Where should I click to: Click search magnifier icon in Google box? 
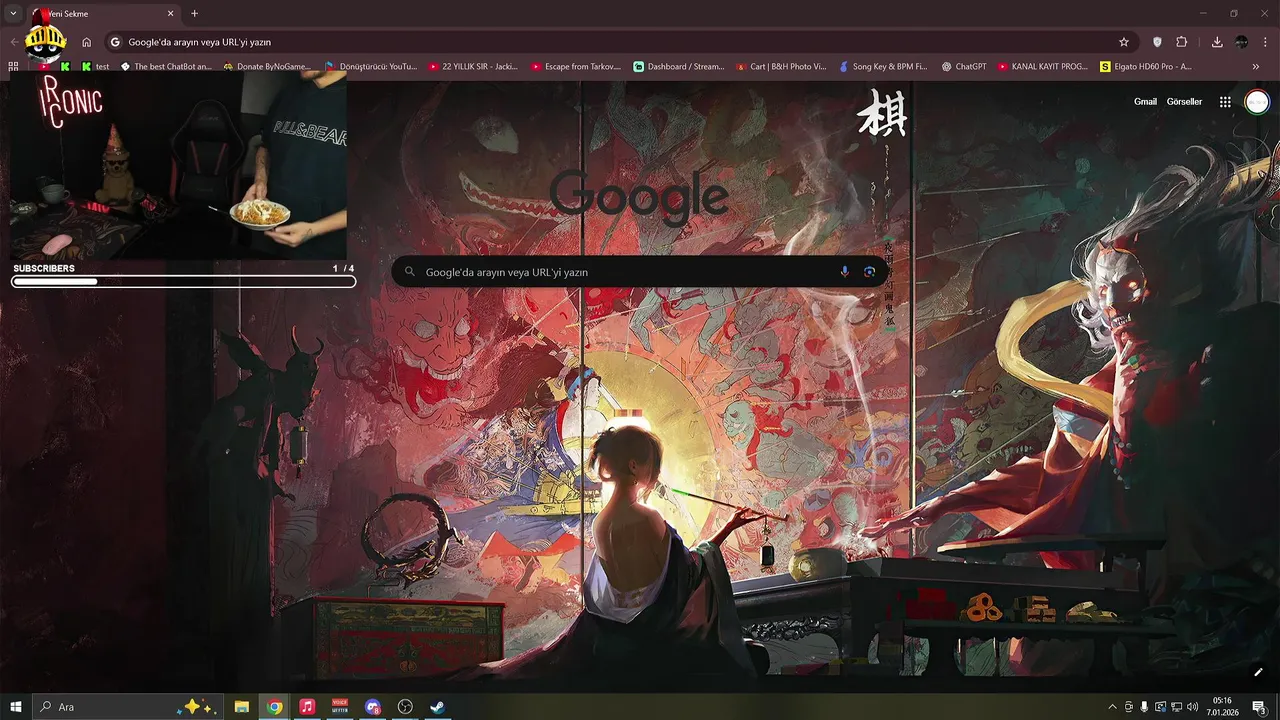(x=410, y=272)
